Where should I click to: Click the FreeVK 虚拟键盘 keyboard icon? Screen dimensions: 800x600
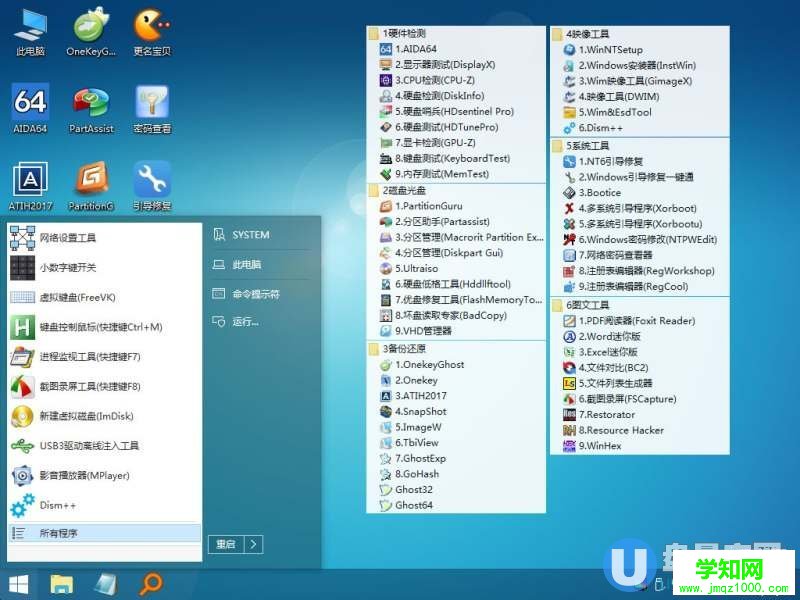pyautogui.click(x=22, y=297)
